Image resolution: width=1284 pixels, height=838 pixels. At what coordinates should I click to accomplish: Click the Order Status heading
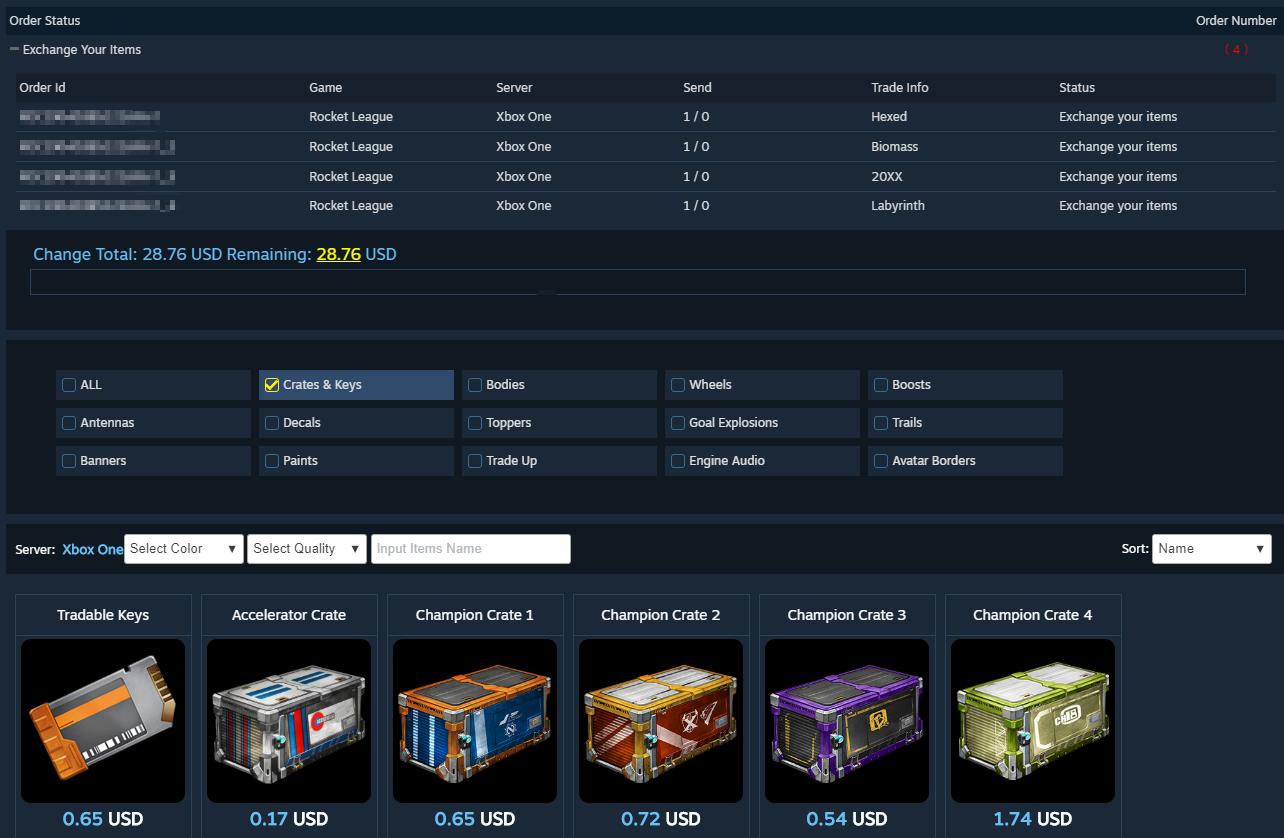45,21
